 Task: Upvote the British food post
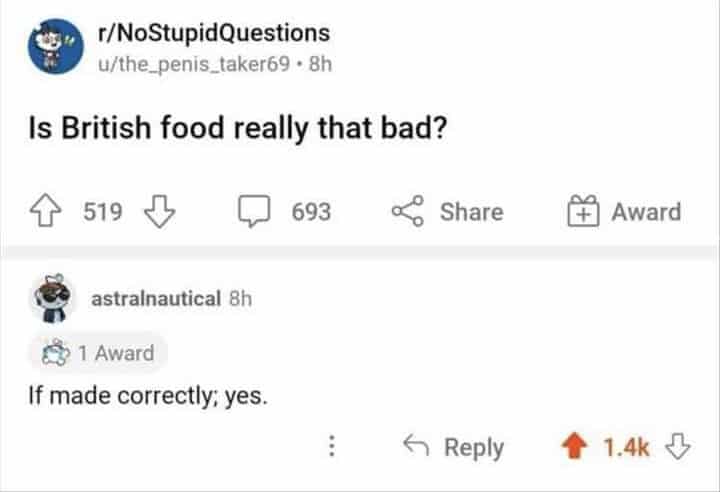tap(44, 212)
